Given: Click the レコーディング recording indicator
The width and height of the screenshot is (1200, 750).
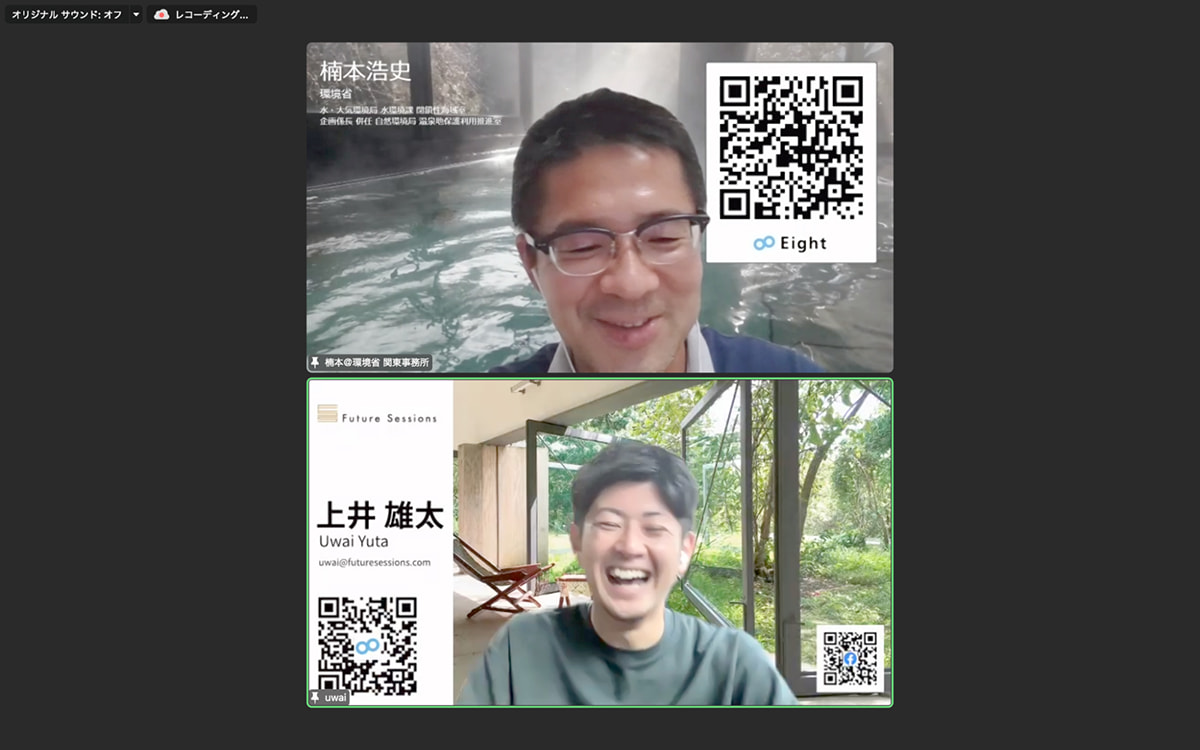Looking at the screenshot, I should [202, 14].
